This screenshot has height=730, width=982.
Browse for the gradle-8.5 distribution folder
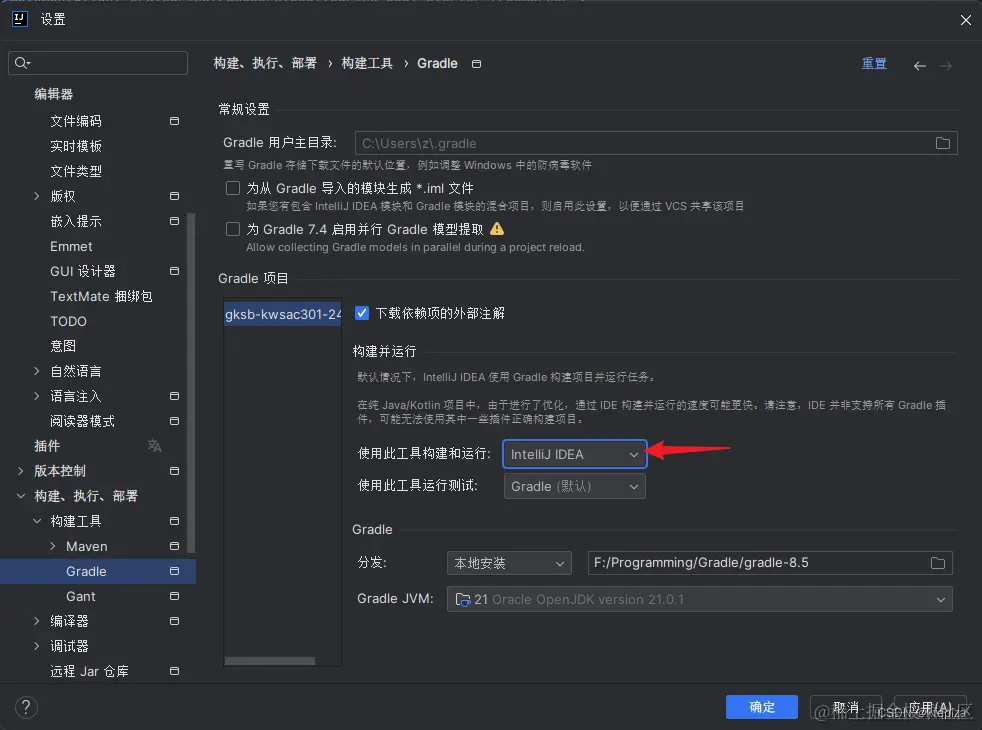point(937,562)
